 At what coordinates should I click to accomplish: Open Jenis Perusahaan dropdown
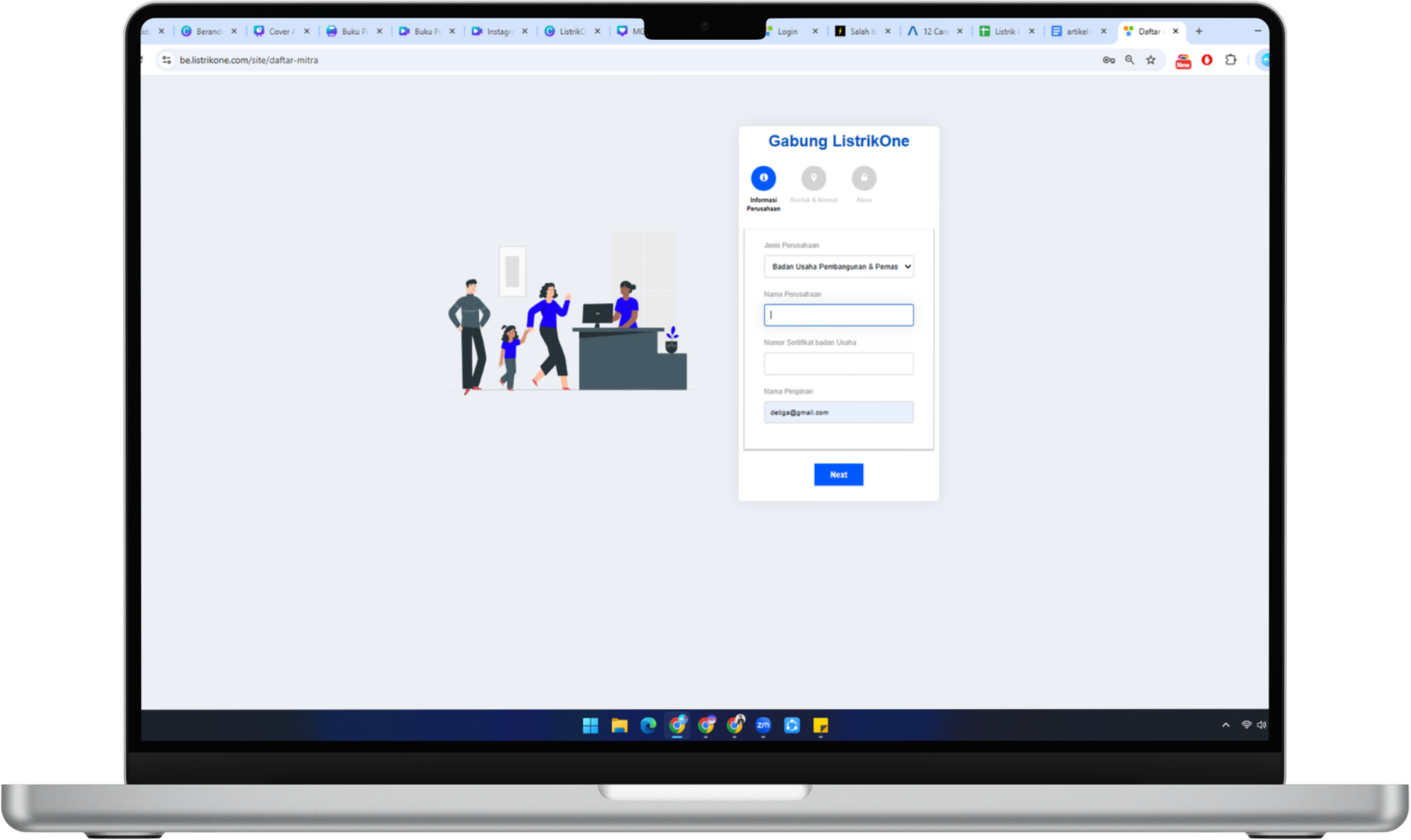click(838, 267)
